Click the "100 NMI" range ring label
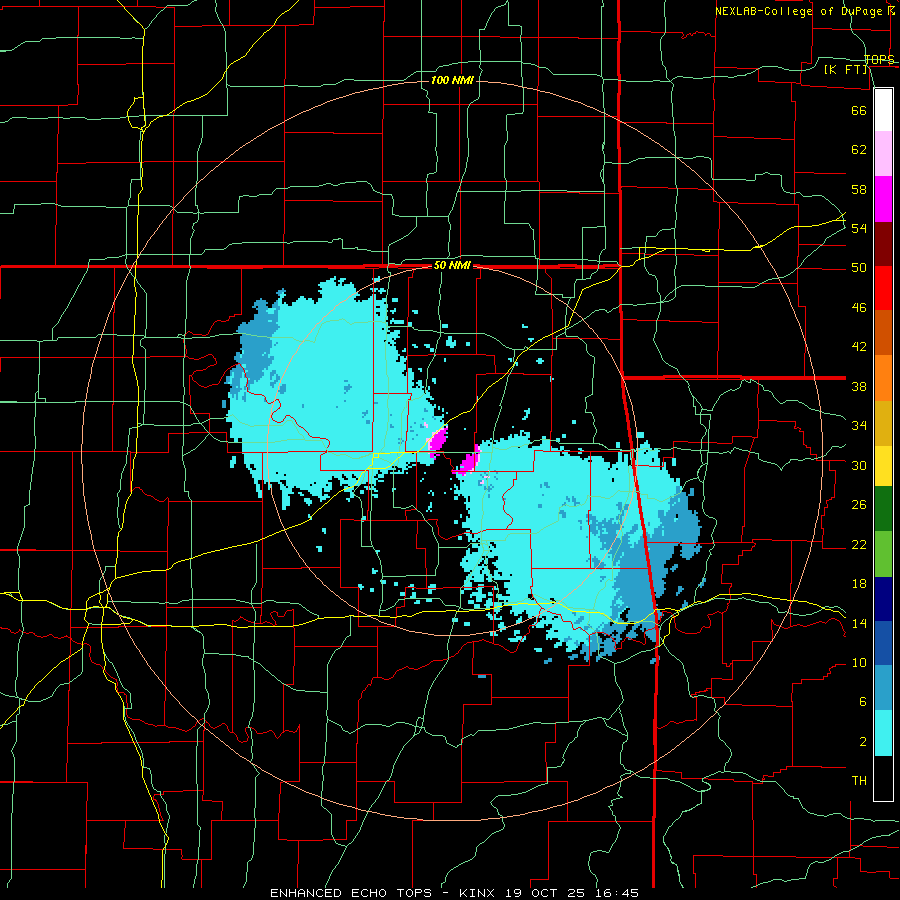This screenshot has width=900, height=900. pos(452,80)
